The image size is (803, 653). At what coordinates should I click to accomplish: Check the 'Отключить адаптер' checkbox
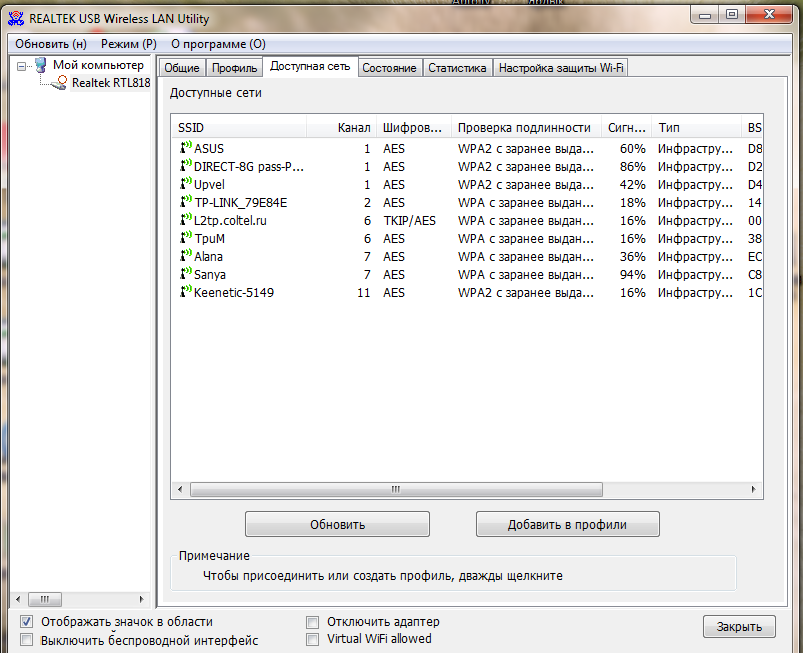(x=312, y=622)
